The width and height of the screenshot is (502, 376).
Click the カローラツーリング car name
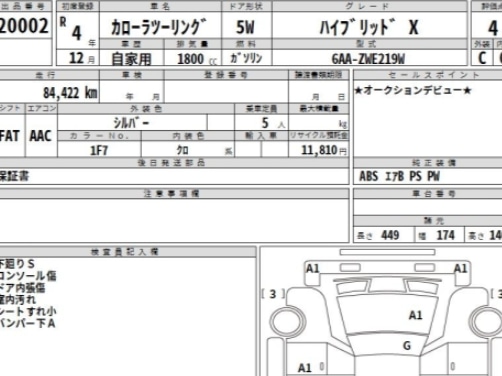click(x=159, y=27)
